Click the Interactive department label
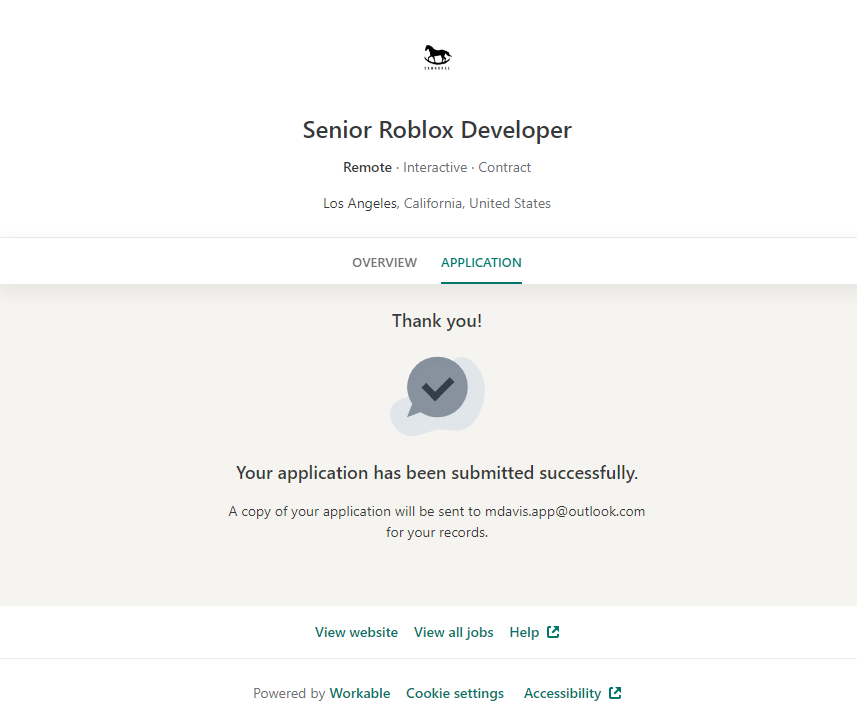The width and height of the screenshot is (857, 727). (435, 167)
